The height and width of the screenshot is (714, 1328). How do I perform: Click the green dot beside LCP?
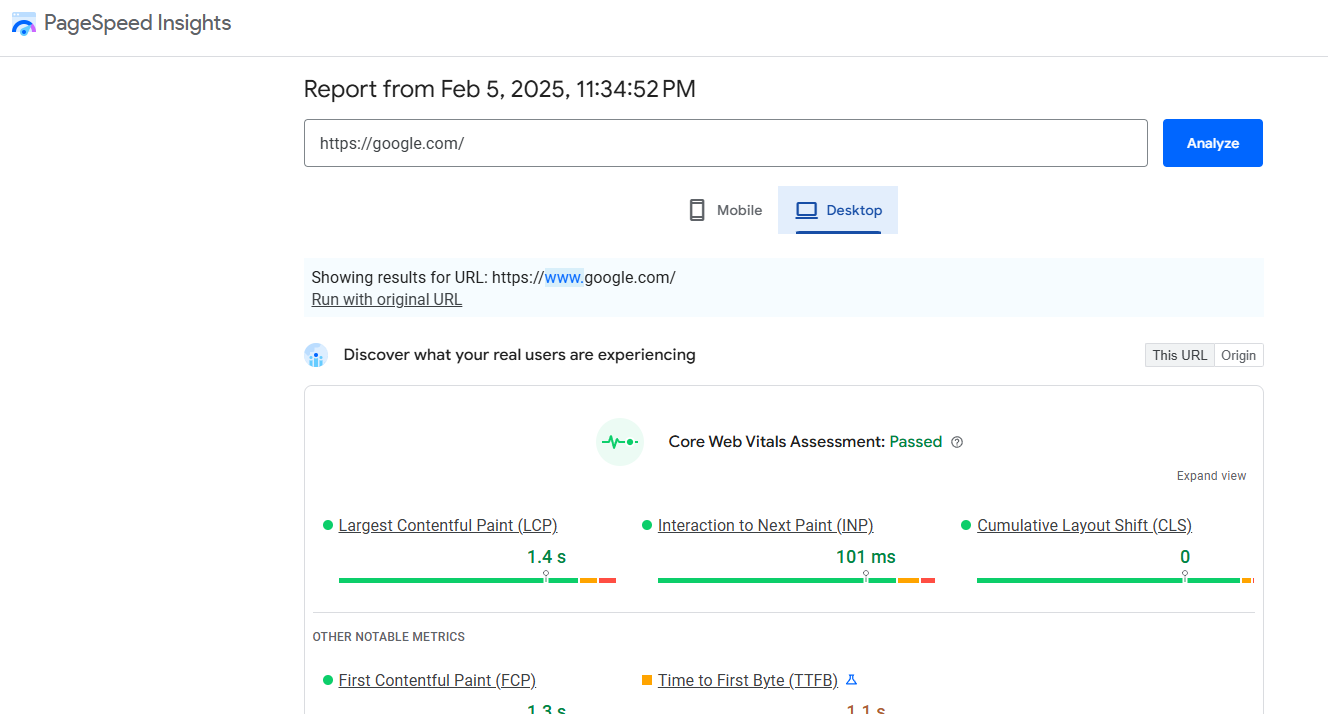coord(328,525)
